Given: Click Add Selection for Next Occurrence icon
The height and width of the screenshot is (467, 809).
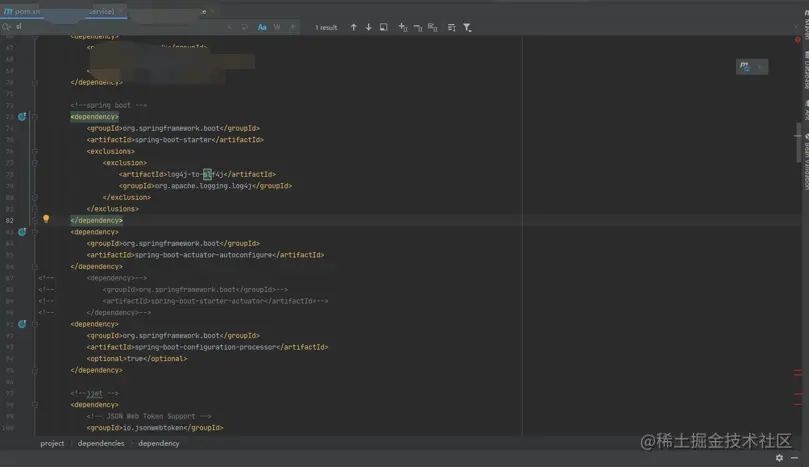Looking at the screenshot, I should [x=403, y=27].
